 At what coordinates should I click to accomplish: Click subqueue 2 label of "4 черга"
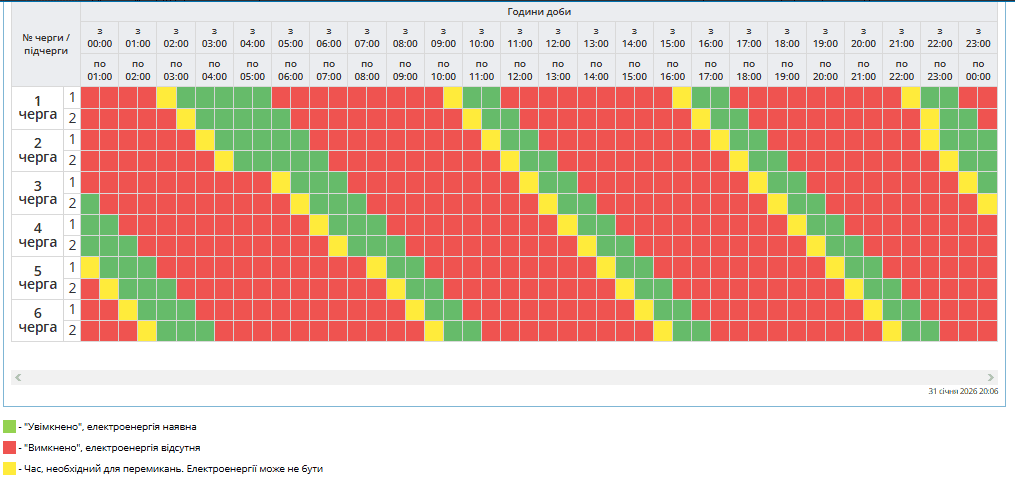72,246
